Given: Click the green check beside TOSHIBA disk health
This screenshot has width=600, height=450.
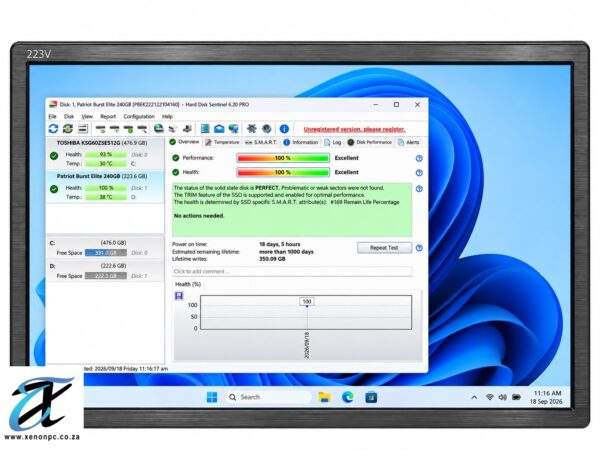Looking at the screenshot, I should (x=54, y=156).
